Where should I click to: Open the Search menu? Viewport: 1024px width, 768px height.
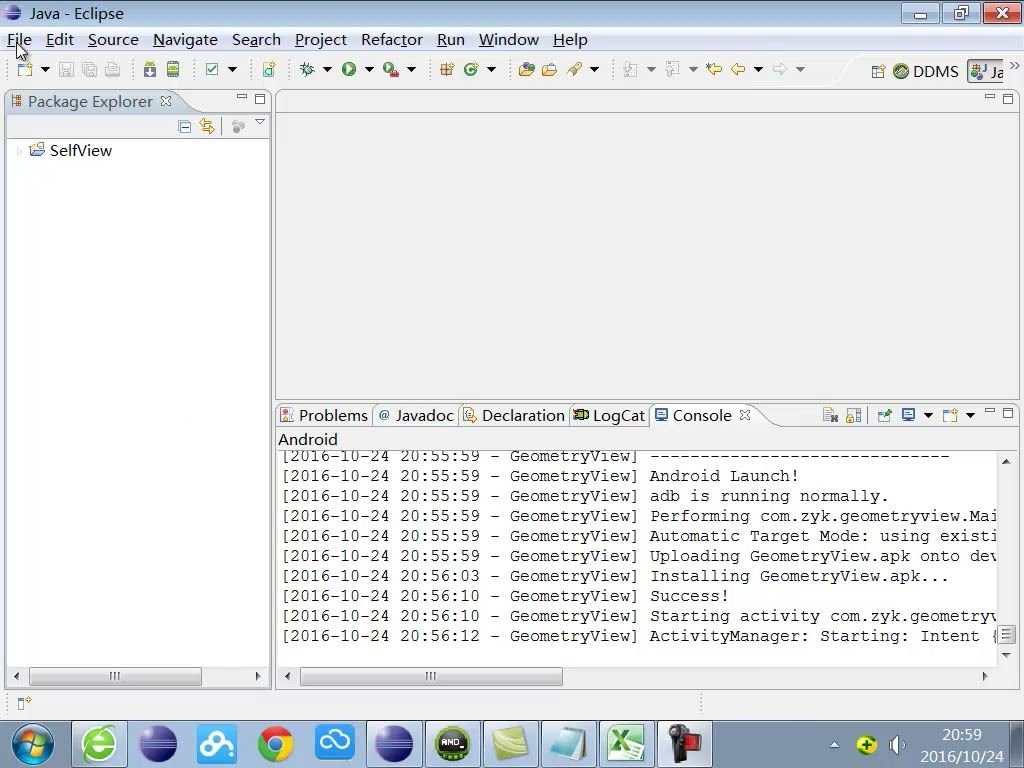point(256,40)
